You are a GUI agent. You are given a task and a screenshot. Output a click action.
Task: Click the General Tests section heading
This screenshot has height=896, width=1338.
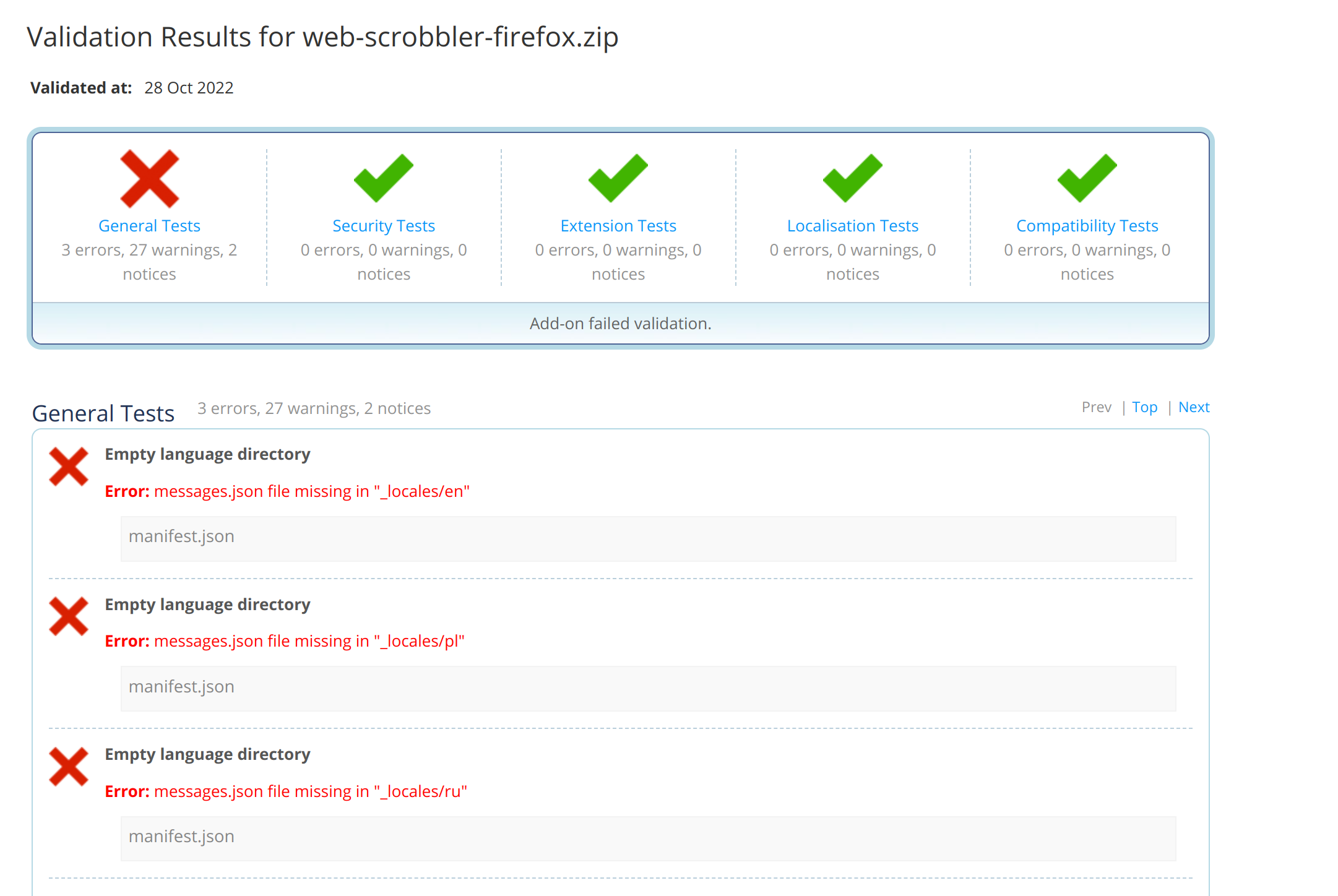[103, 413]
